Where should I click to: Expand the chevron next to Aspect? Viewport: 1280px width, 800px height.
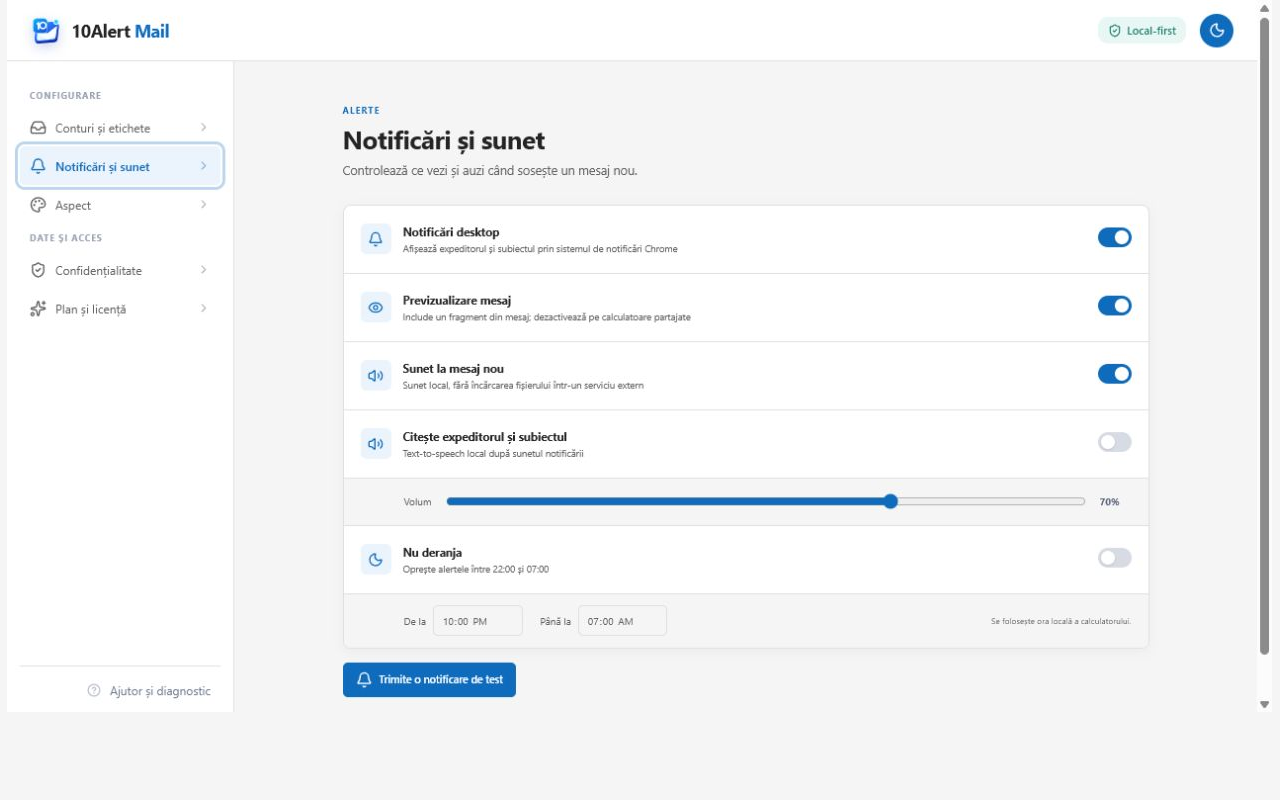click(203, 204)
